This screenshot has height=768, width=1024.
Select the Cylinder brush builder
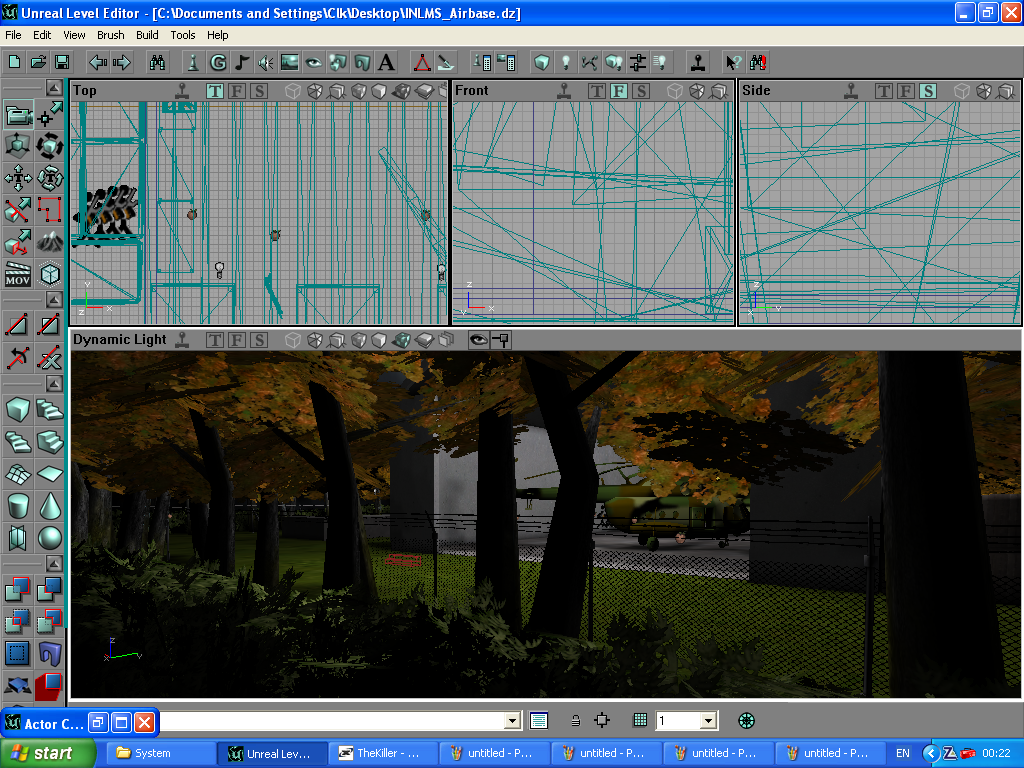tap(18, 506)
